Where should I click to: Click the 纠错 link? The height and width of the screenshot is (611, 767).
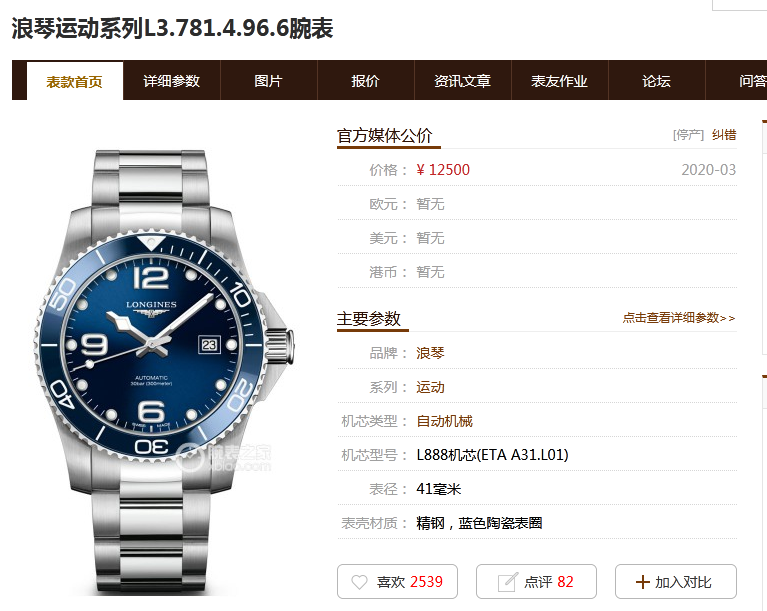click(724, 135)
